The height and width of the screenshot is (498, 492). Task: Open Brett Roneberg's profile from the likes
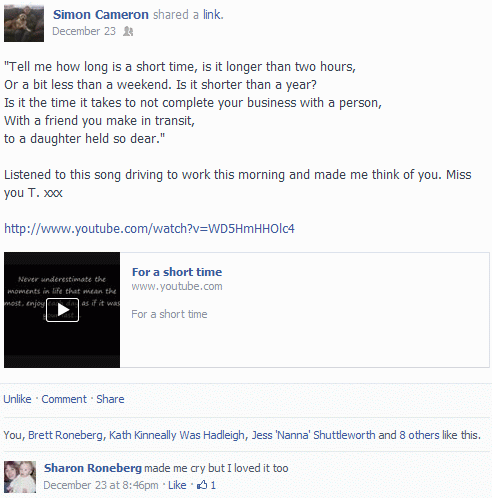[65, 435]
